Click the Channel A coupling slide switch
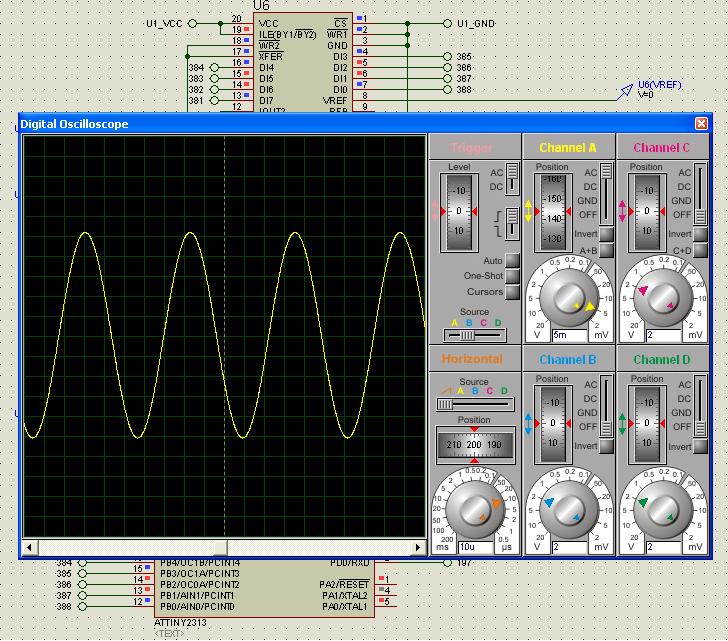The width and height of the screenshot is (728, 641). coord(606,193)
